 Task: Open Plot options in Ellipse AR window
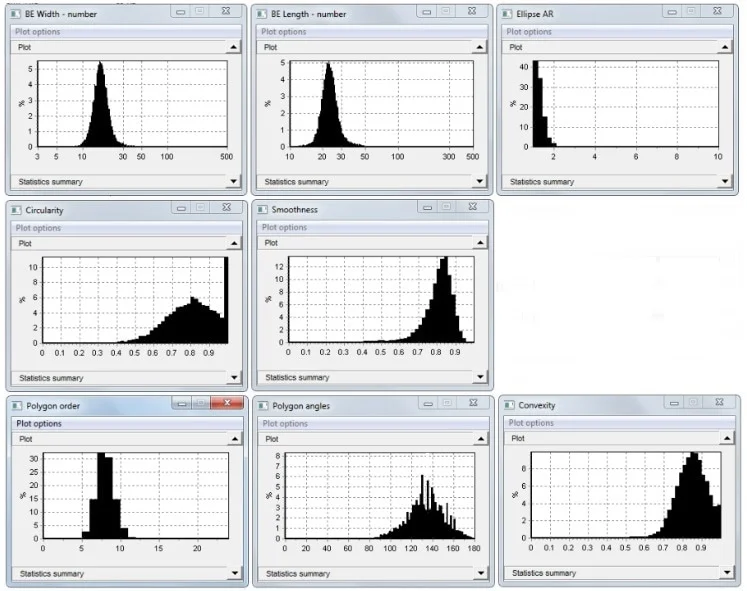[x=529, y=32]
